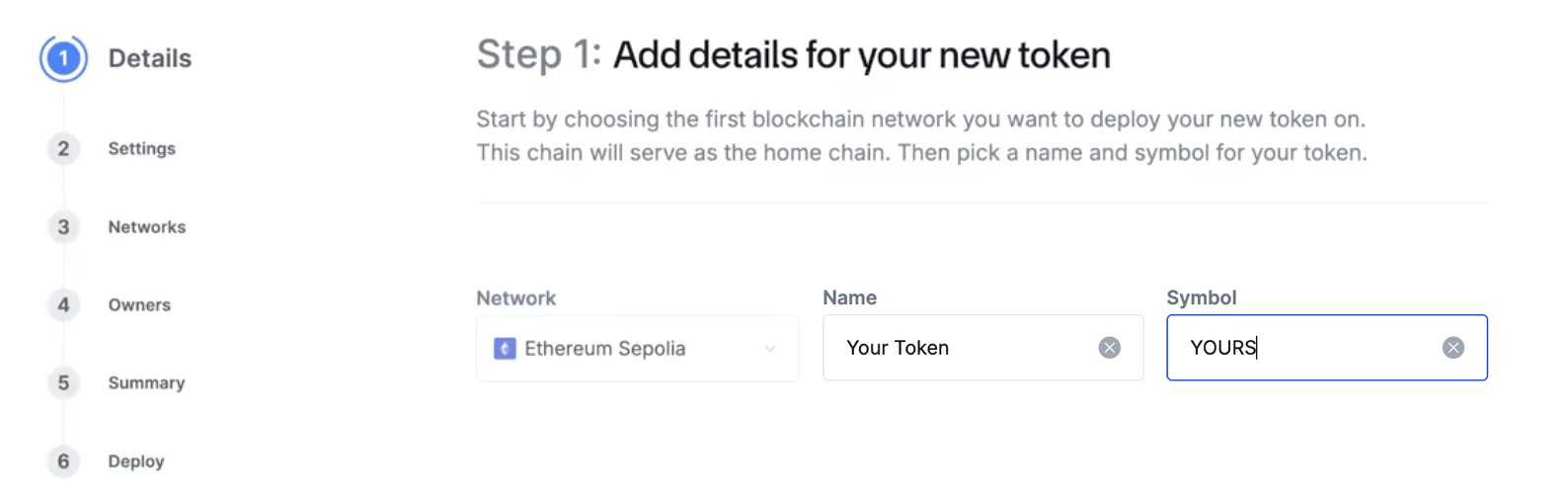
Task: Expand the Network chevron arrow
Action: (770, 348)
